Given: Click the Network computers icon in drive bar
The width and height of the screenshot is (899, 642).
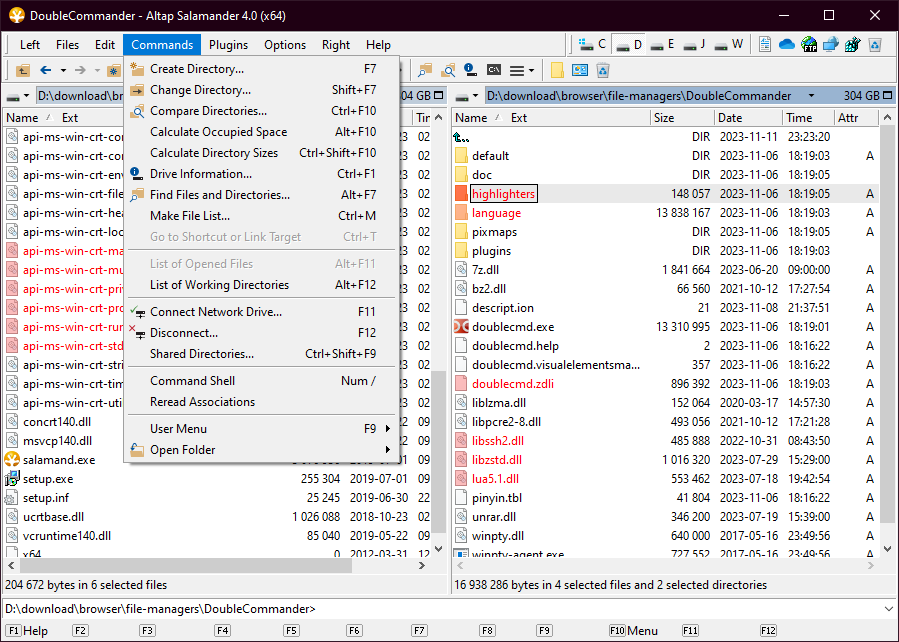Looking at the screenshot, I should coord(830,45).
